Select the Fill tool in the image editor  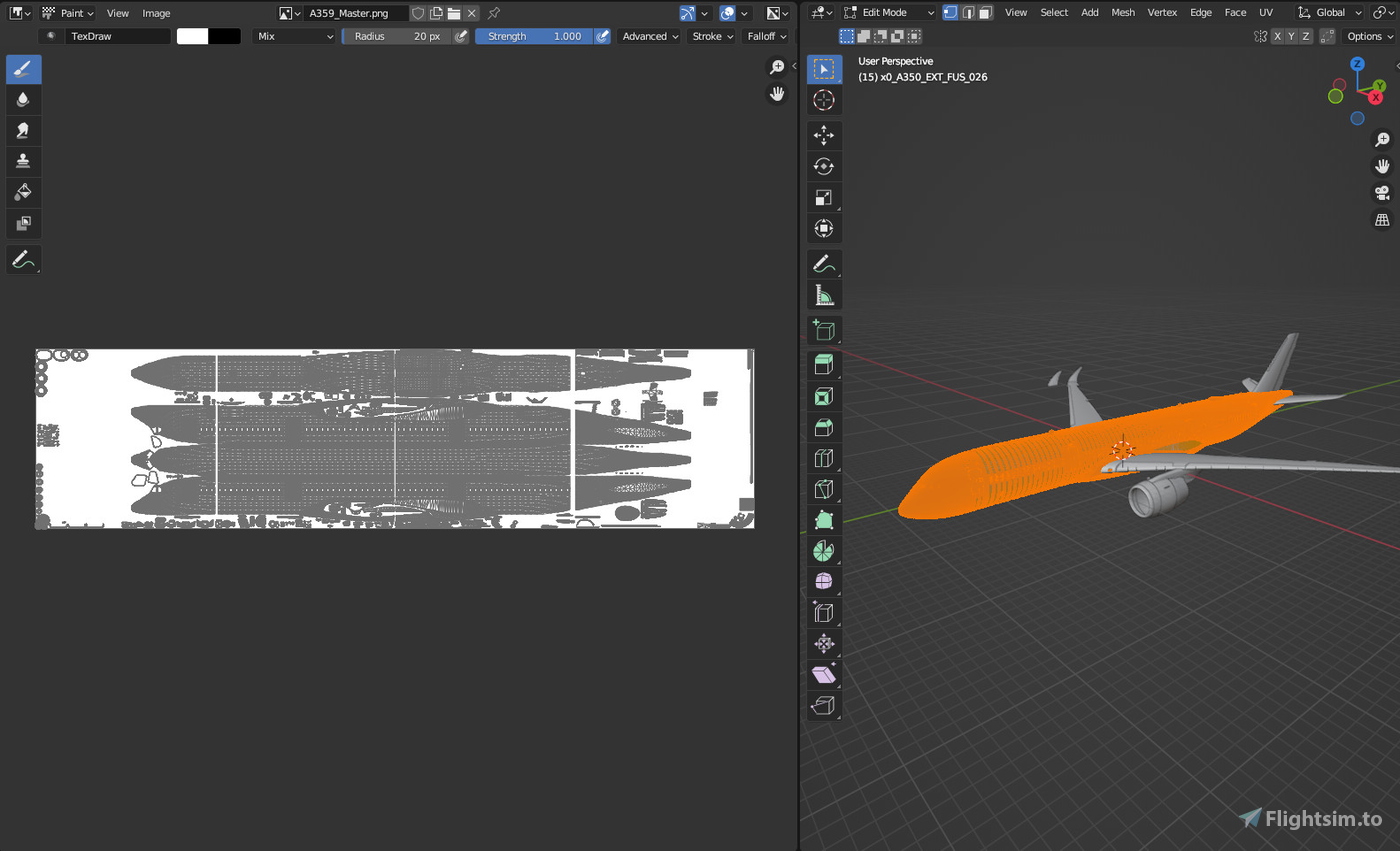pyautogui.click(x=24, y=192)
